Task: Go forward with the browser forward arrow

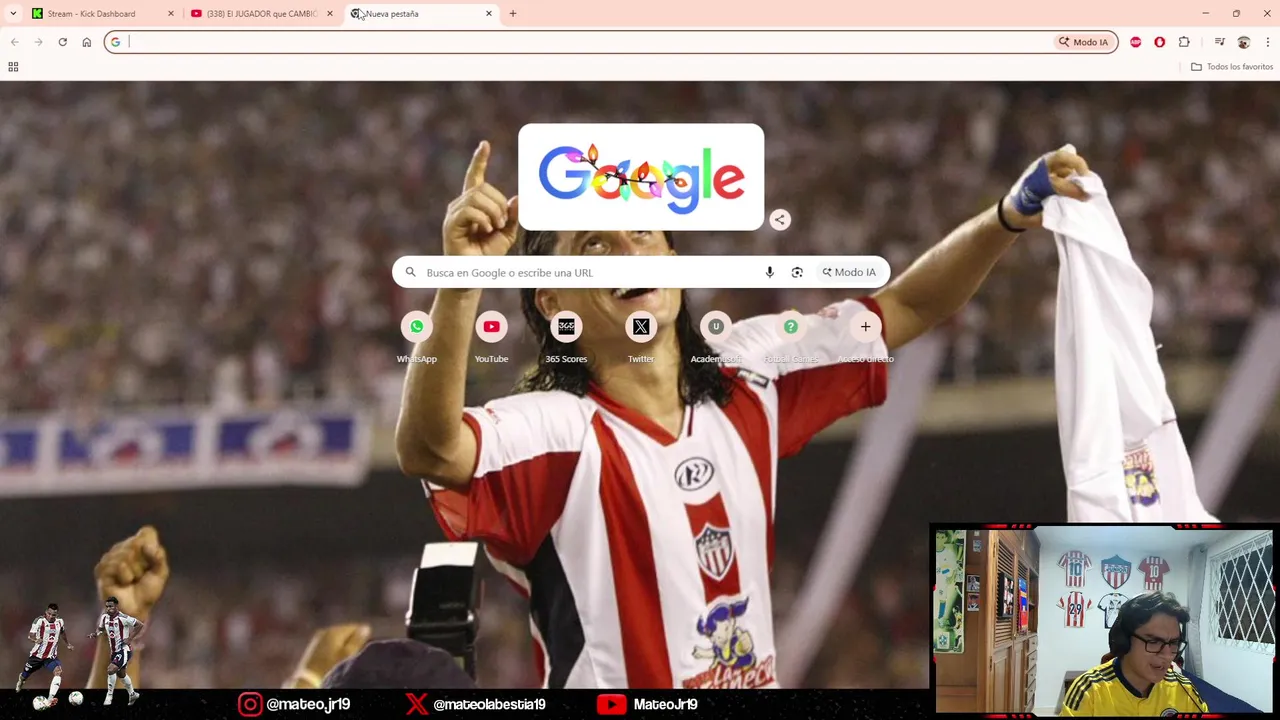Action: click(x=38, y=42)
